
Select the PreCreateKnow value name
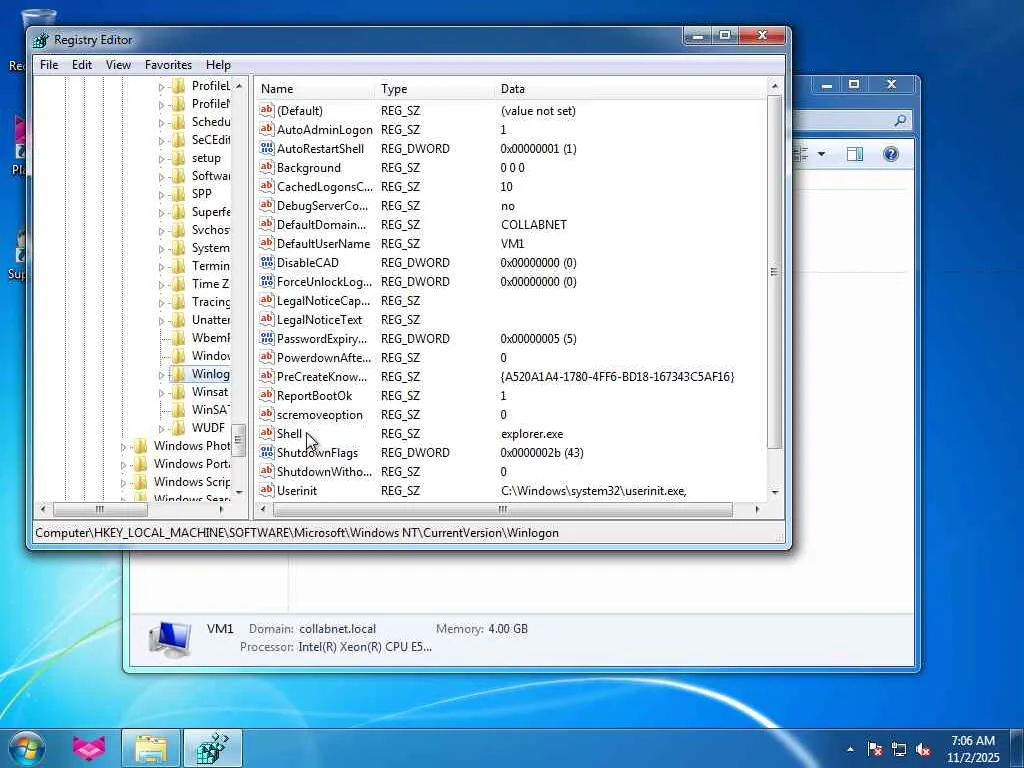click(x=322, y=377)
